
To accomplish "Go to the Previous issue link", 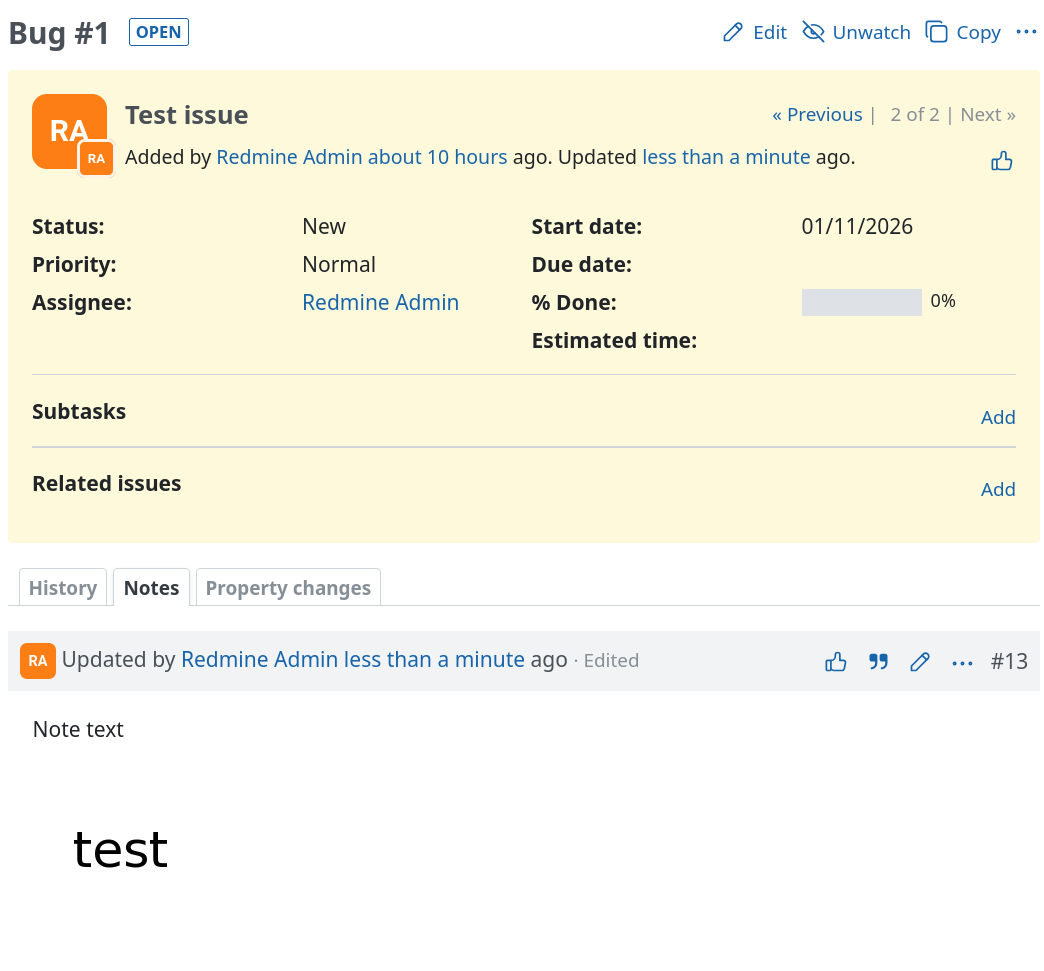I will tap(817, 115).
